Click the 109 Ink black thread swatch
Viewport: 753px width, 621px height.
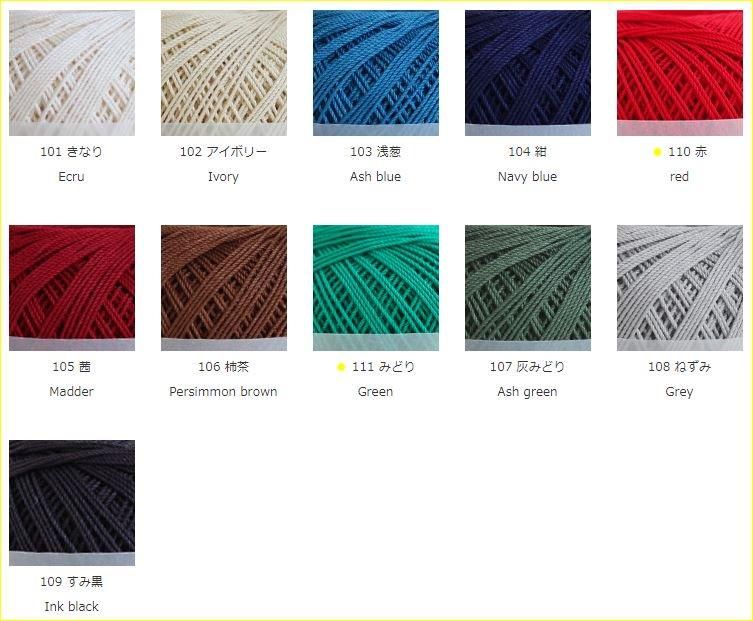(x=72, y=503)
